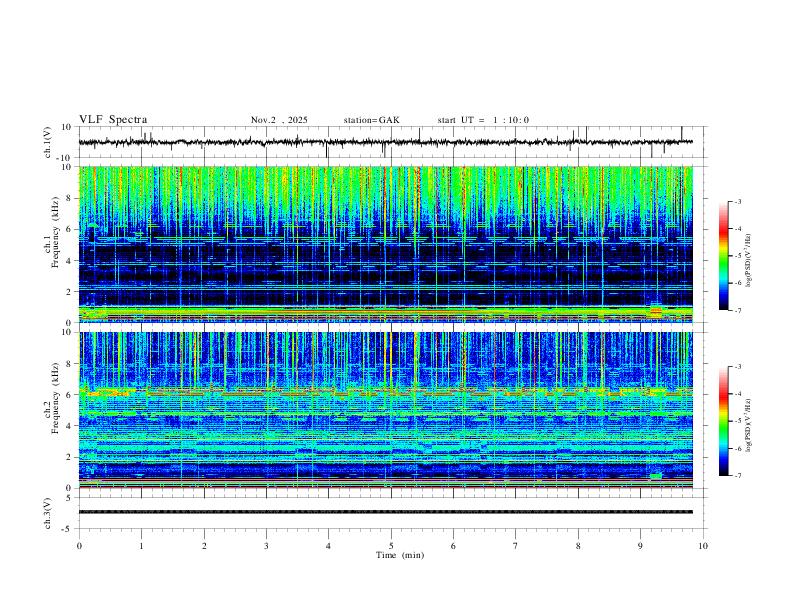Click the 'VLF Spectra' title text
The height and width of the screenshot is (612, 792).
coord(113,120)
